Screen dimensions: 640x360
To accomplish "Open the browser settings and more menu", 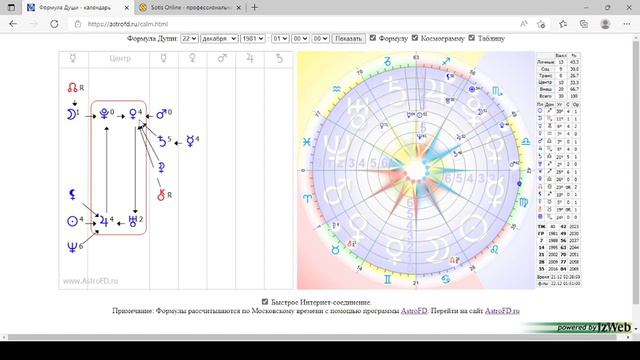I will pos(627,24).
